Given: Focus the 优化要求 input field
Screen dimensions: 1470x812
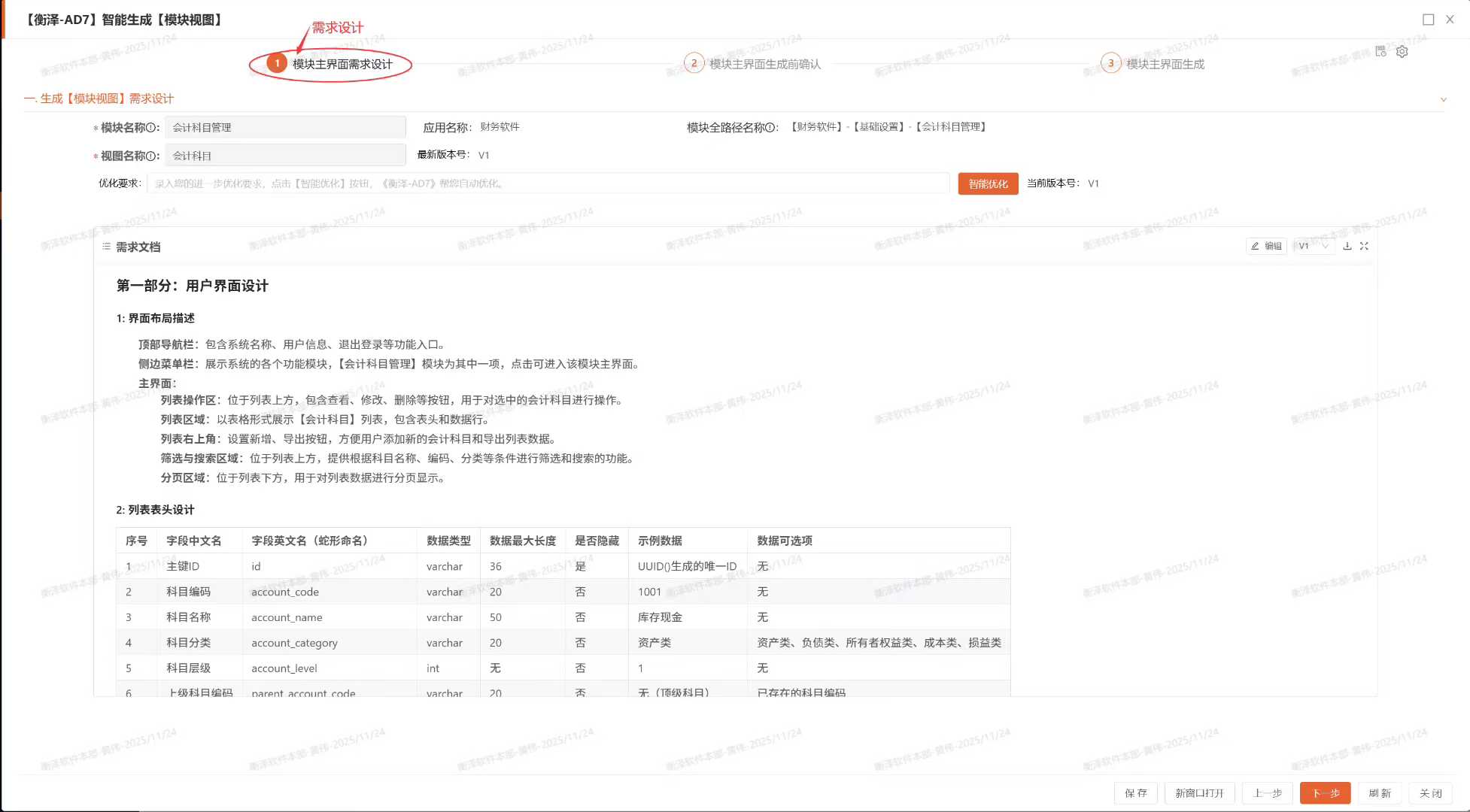Looking at the screenshot, I should point(548,183).
